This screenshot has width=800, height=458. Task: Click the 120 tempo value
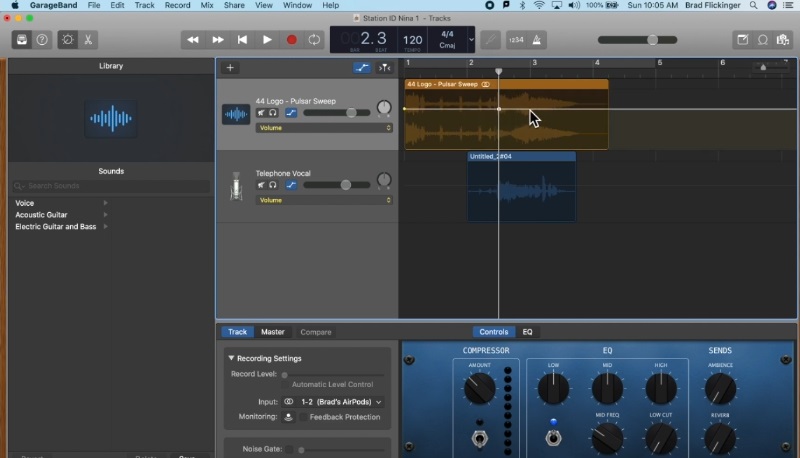(x=413, y=40)
